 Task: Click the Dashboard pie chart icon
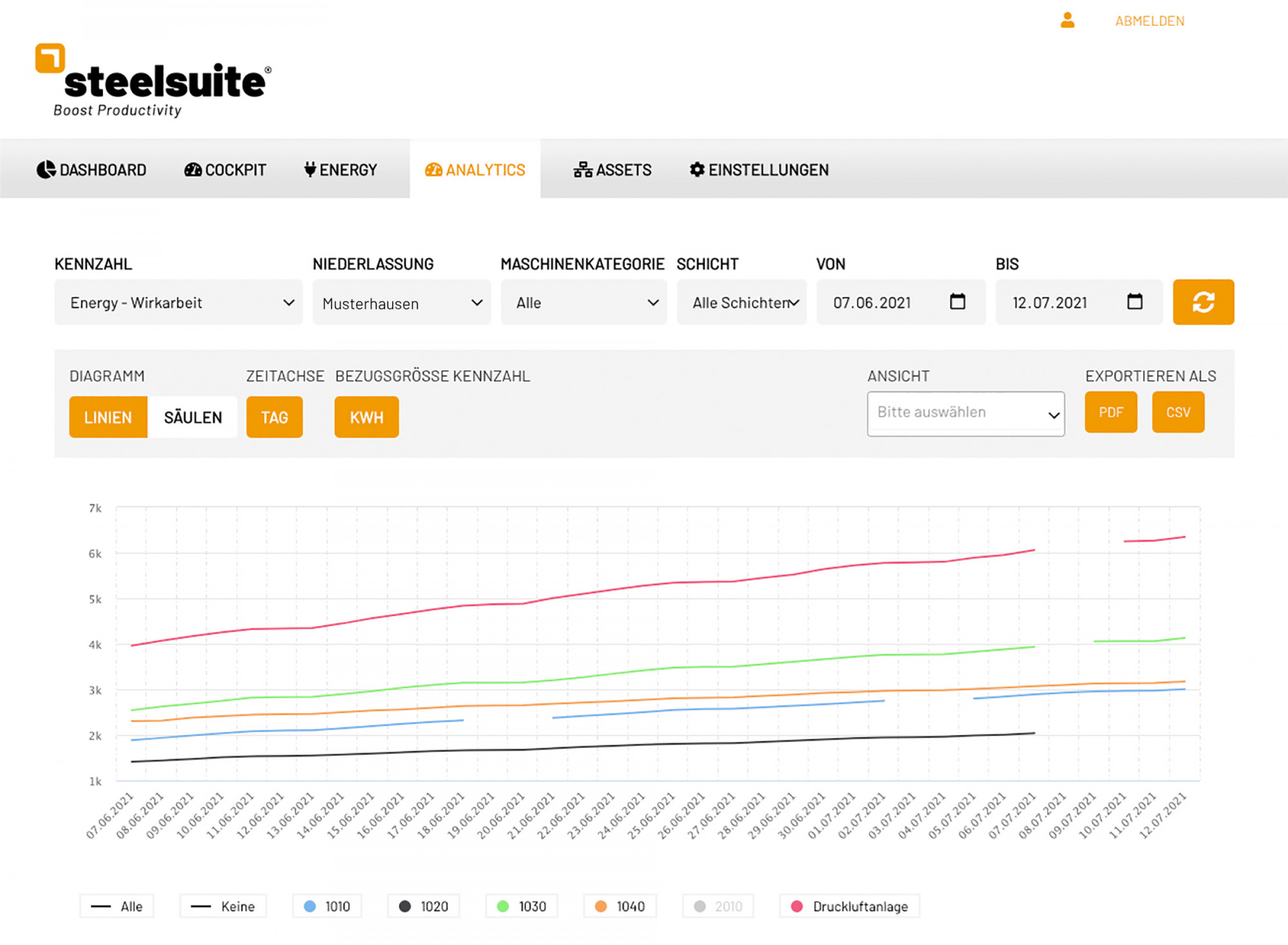(x=46, y=170)
